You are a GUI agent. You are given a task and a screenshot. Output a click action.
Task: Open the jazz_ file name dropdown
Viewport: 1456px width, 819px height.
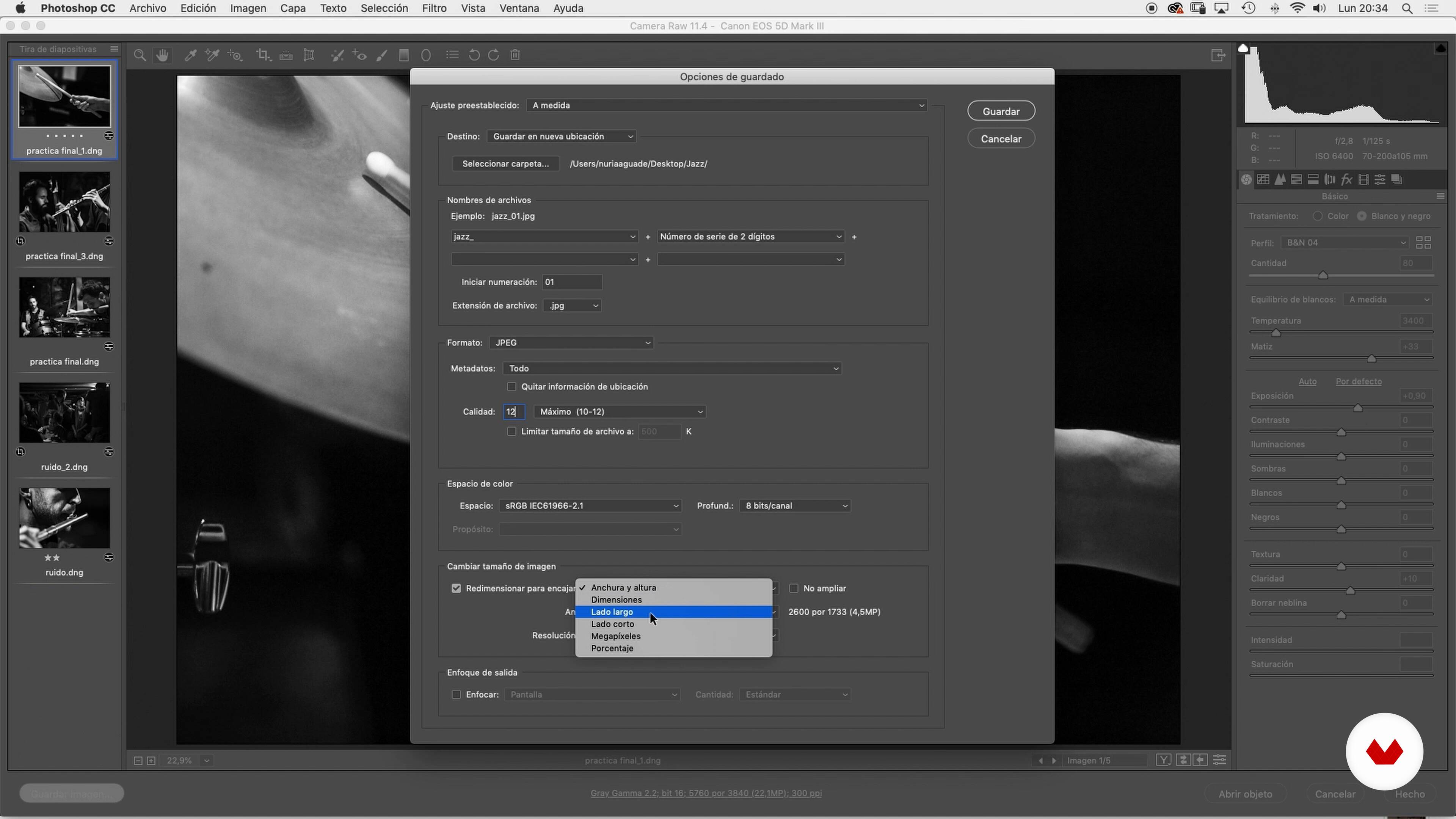pos(544,236)
